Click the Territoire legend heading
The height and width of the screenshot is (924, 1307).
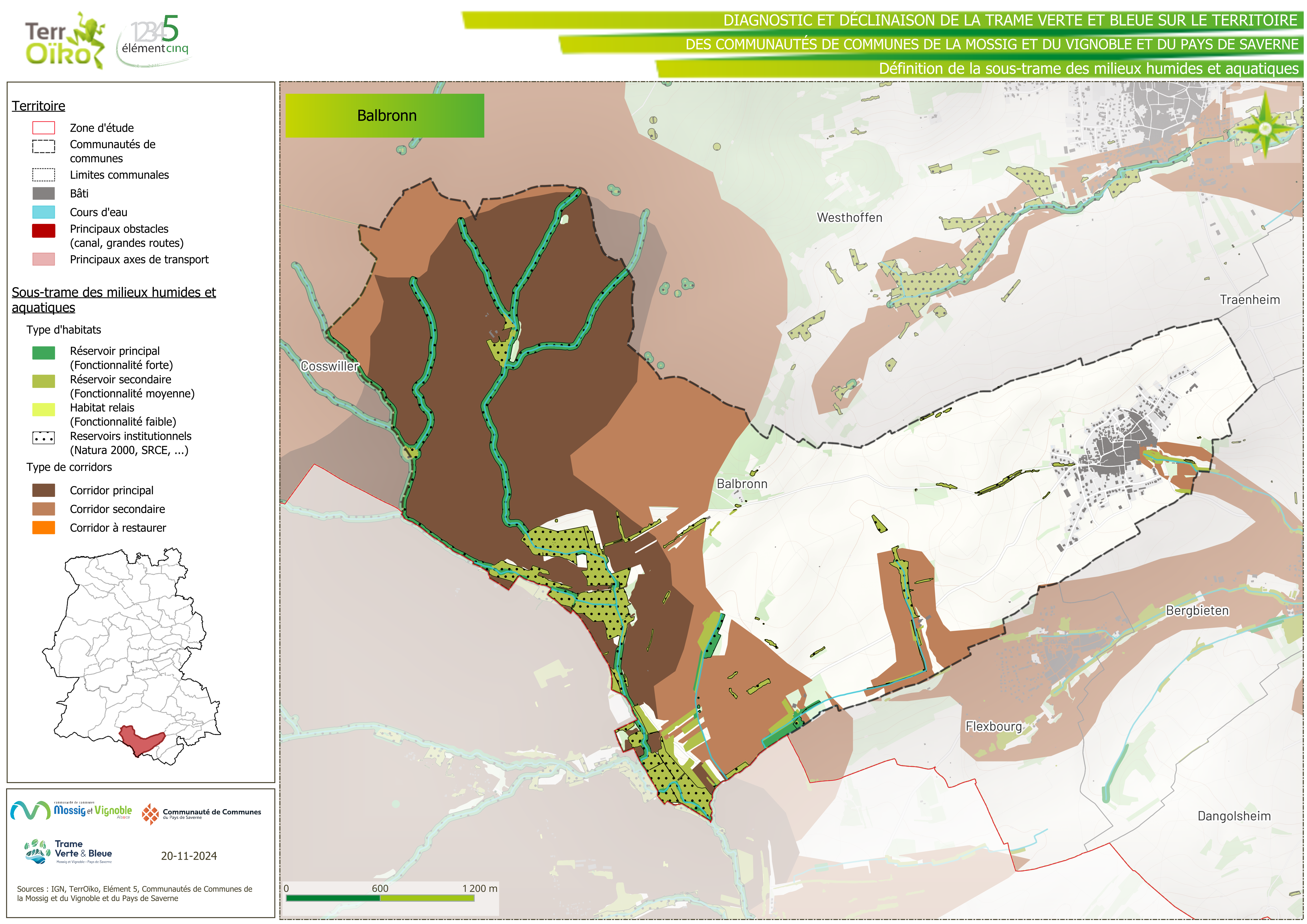point(39,106)
